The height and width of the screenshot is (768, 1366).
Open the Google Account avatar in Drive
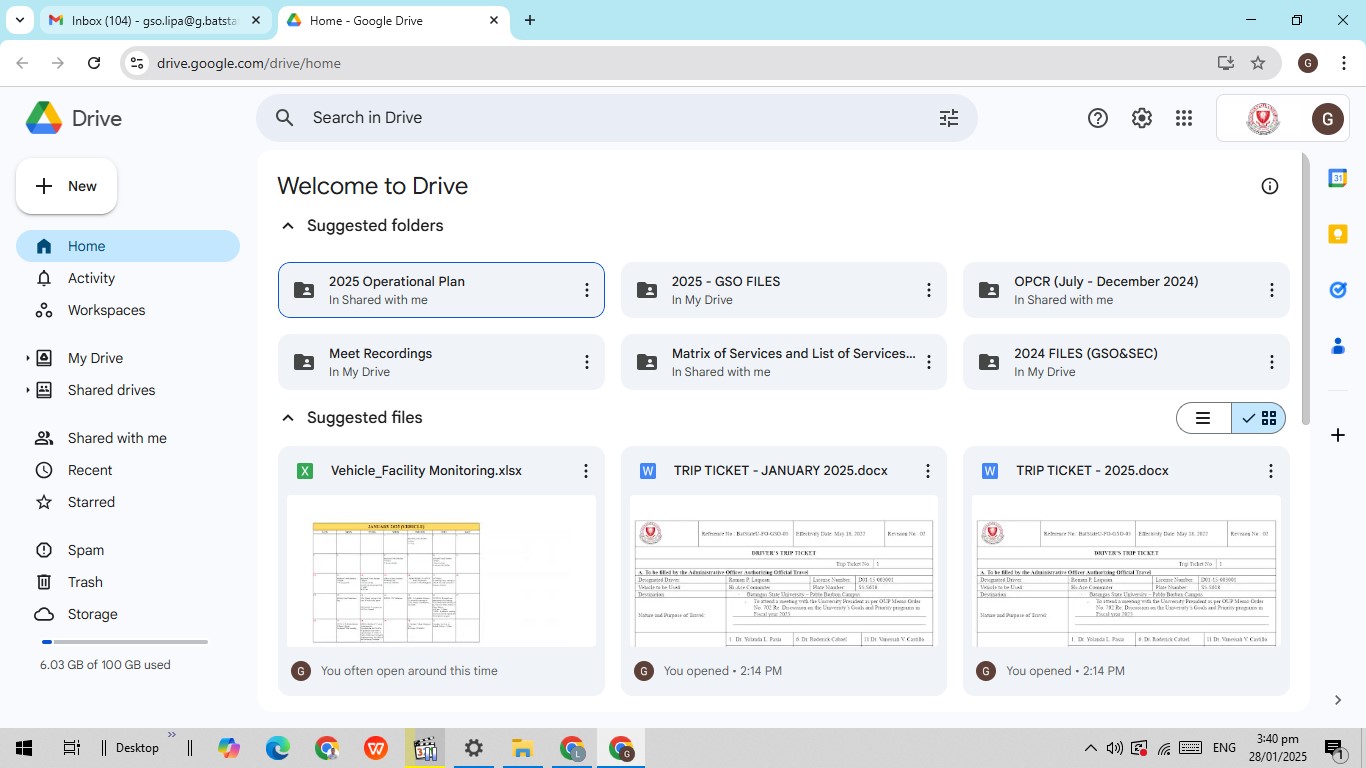[x=1327, y=118]
